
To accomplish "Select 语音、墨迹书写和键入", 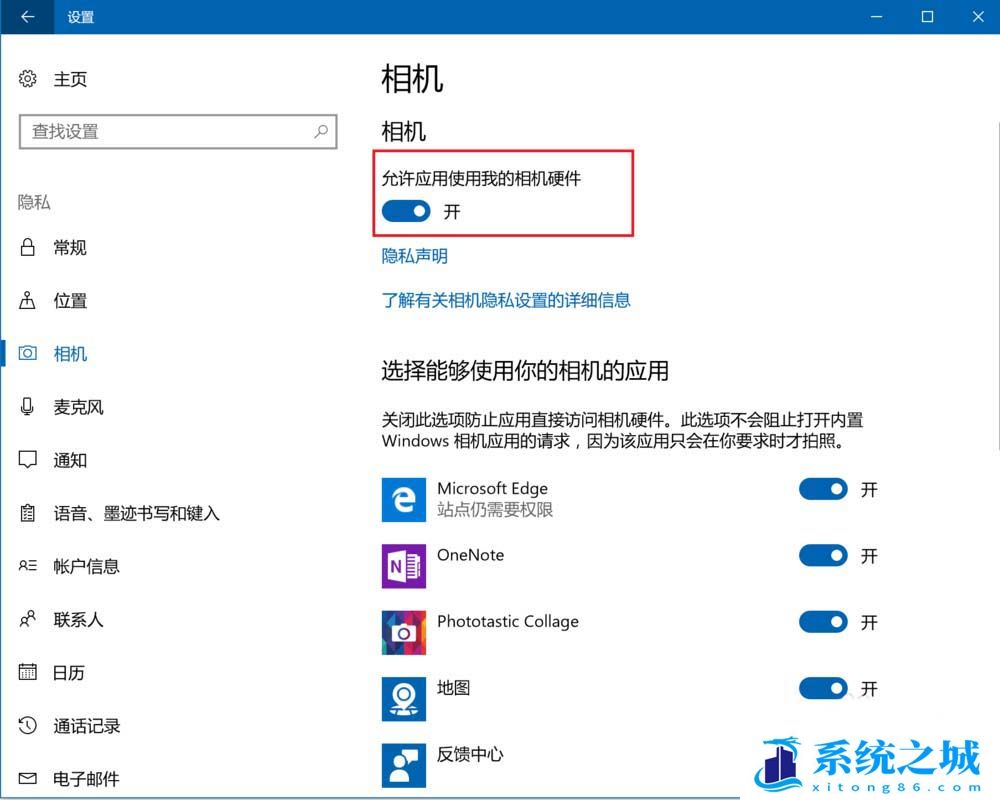I will (x=136, y=513).
